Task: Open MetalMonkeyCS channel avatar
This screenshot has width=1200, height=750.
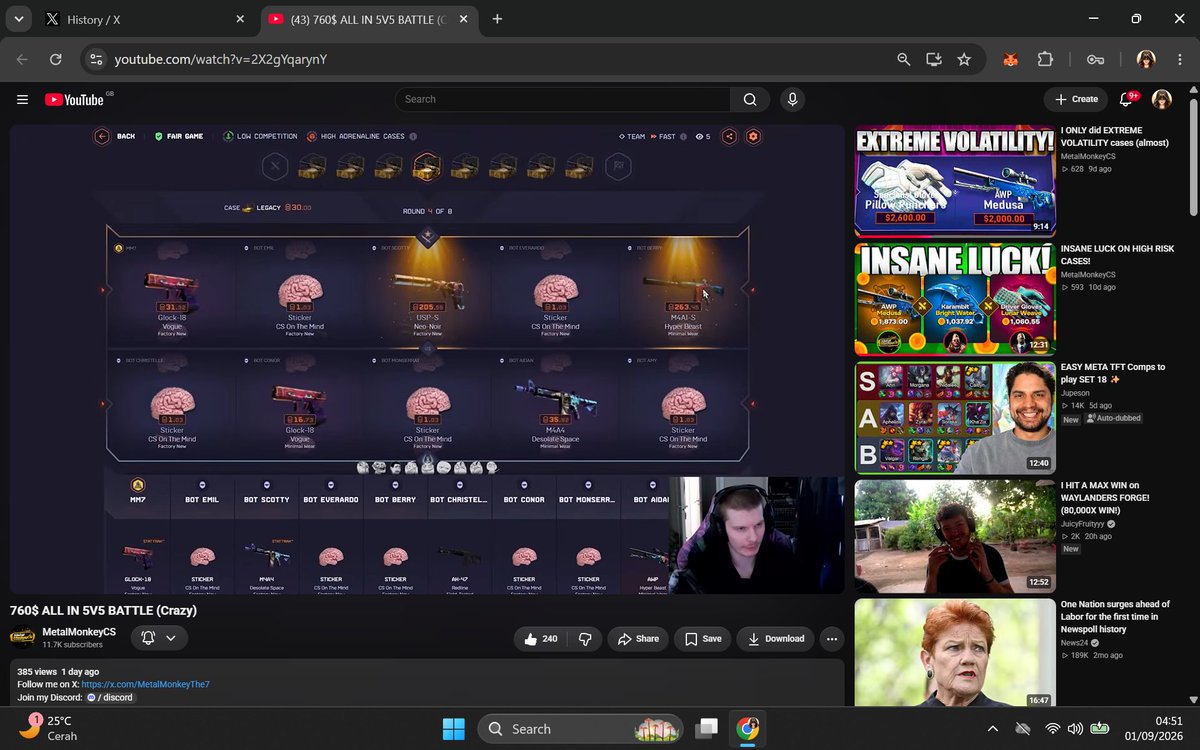Action: pyautogui.click(x=22, y=638)
